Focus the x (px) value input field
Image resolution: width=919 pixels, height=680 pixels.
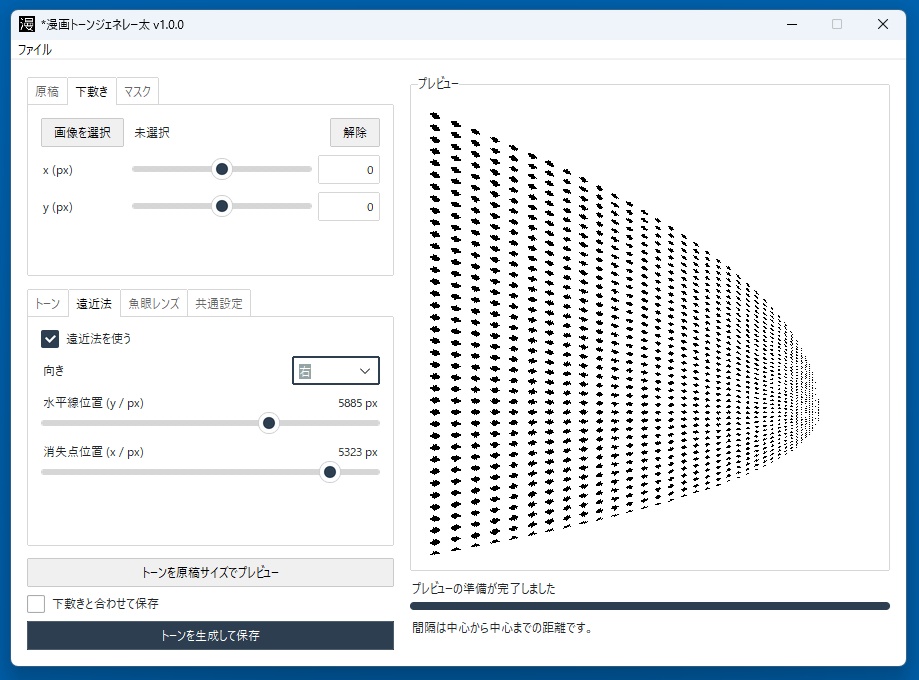click(x=349, y=170)
